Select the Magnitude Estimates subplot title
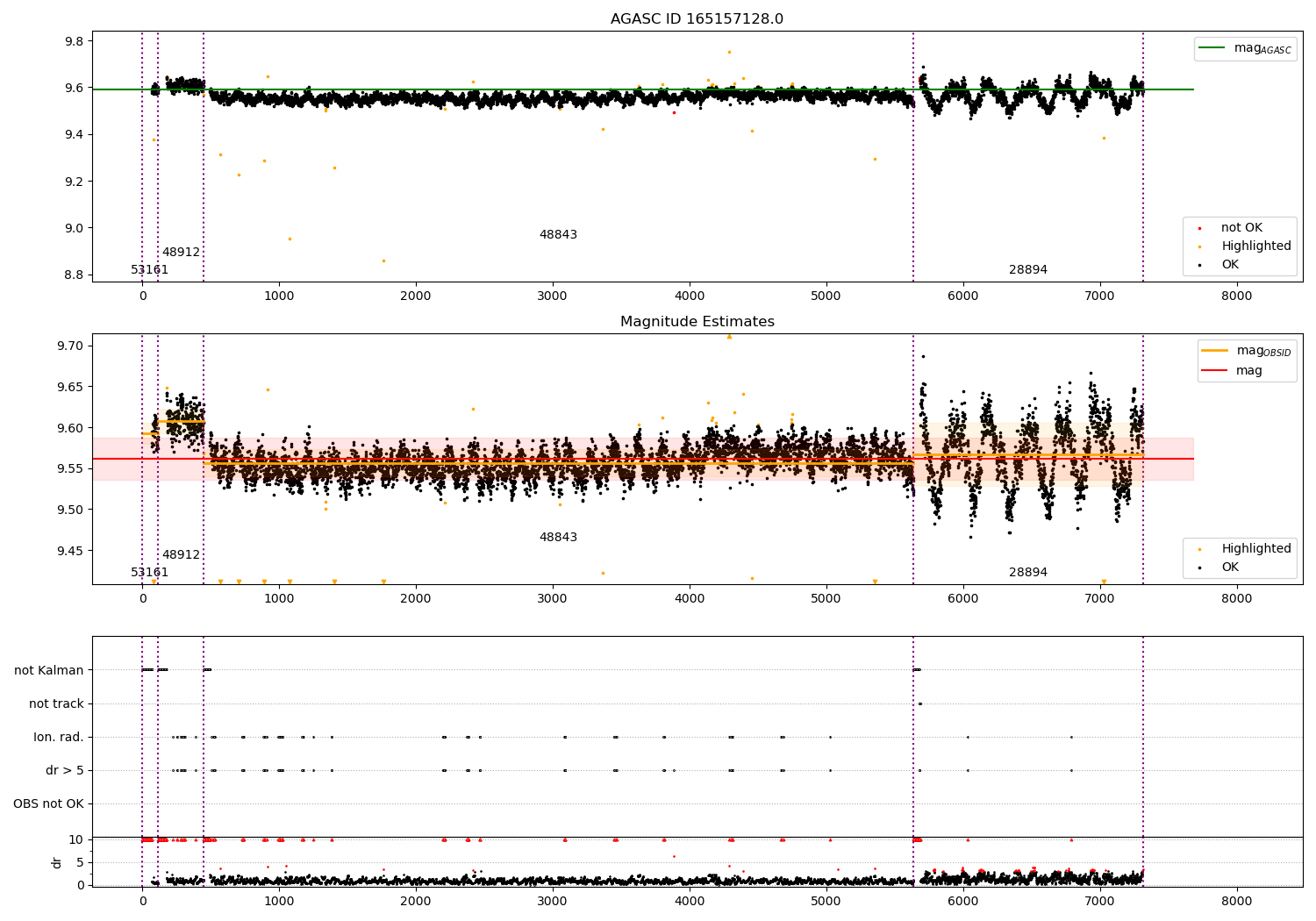This screenshot has width=1316, height=921. (x=697, y=322)
